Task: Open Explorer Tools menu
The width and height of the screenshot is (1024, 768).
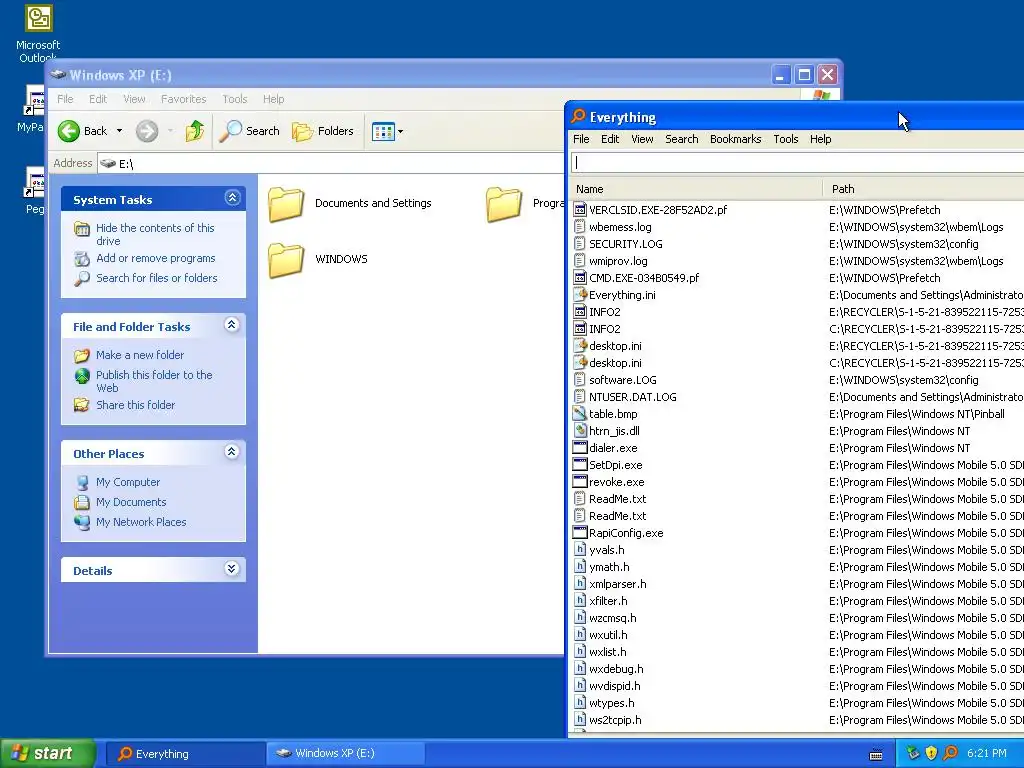Action: tap(234, 99)
